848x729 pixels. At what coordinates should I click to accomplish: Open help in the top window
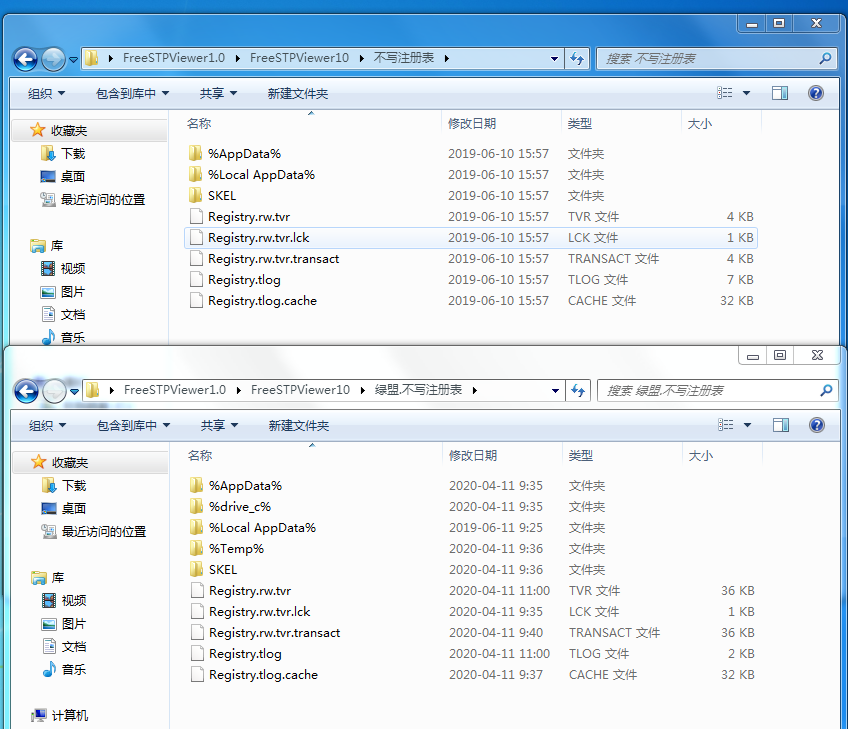pyautogui.click(x=816, y=93)
